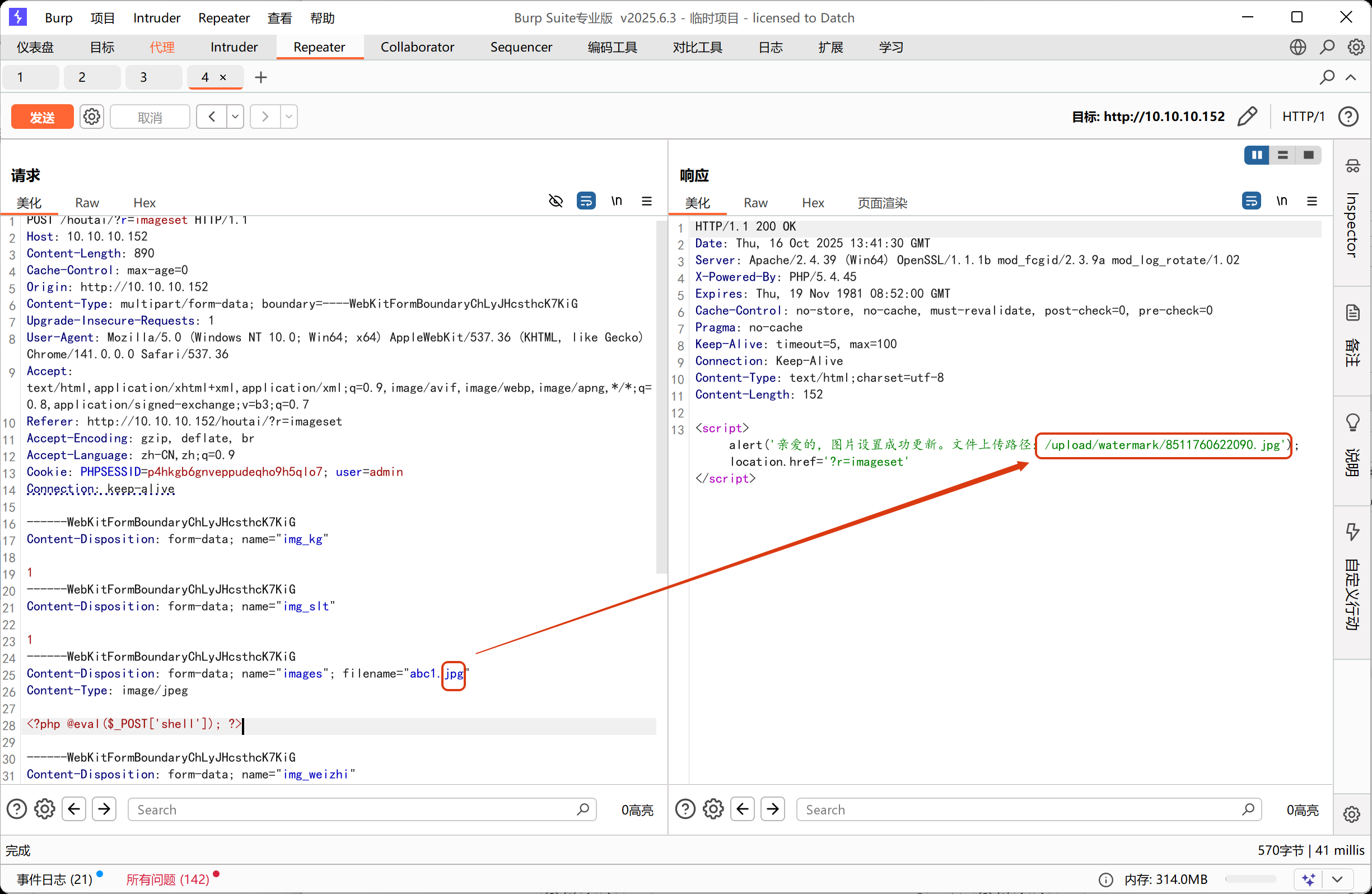The image size is (1372, 894).
Task: Click the 发送 send button
Action: click(x=42, y=117)
